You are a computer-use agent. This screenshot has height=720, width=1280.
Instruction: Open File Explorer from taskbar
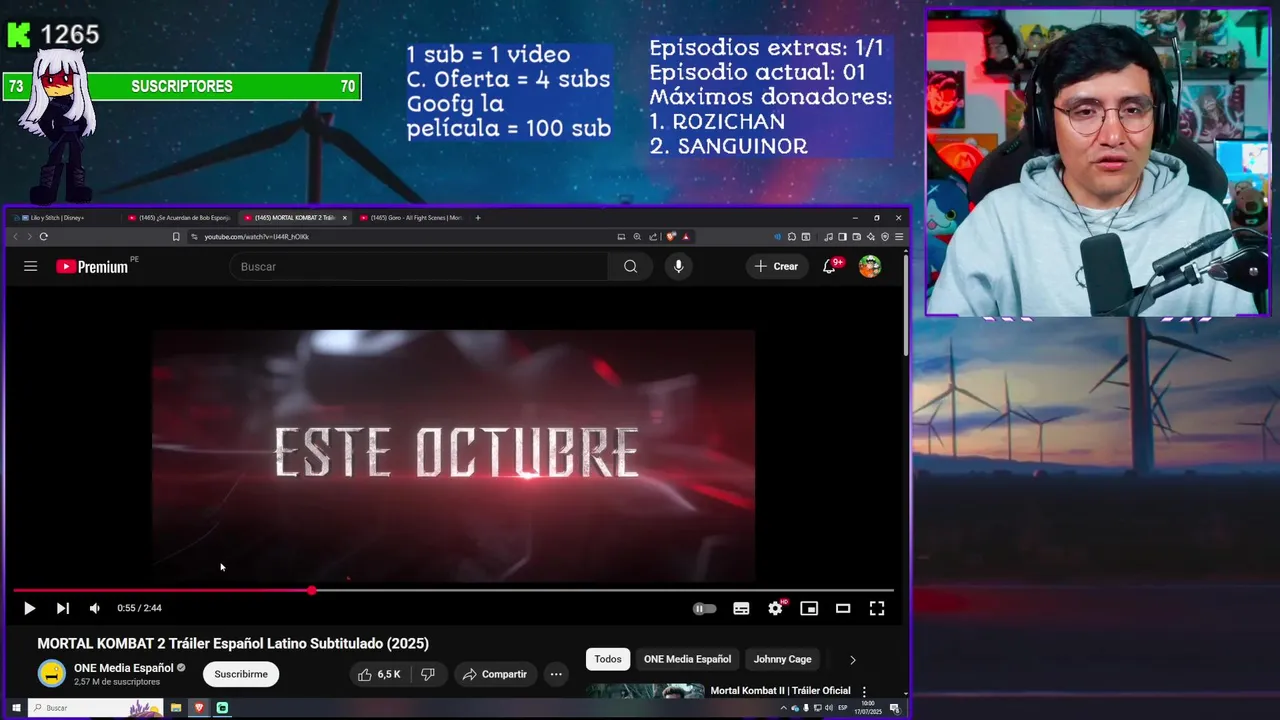(176, 708)
